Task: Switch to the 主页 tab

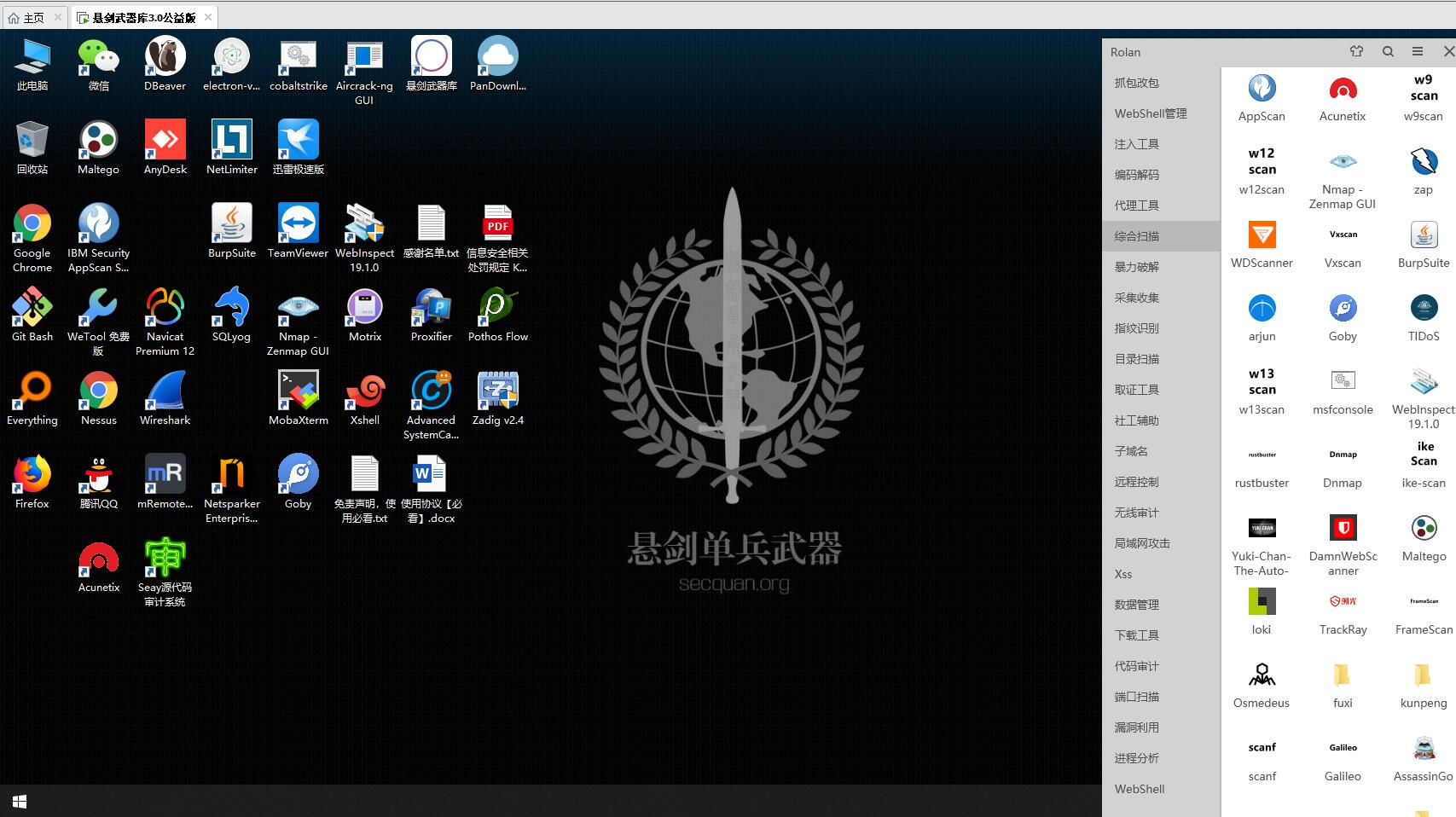Action: tap(34, 17)
